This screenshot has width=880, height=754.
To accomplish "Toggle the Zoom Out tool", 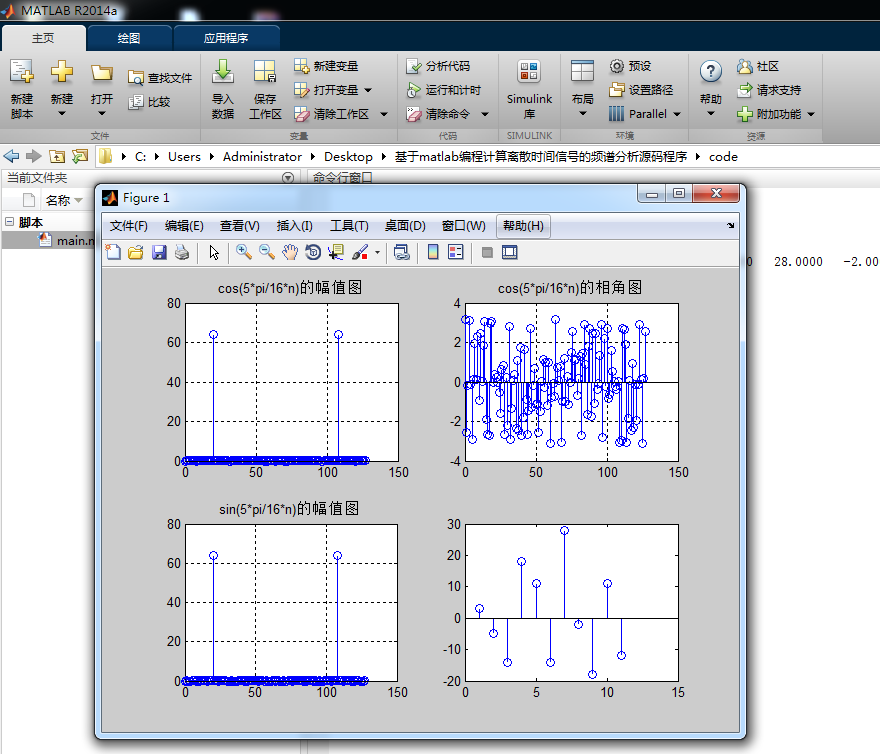I will click(267, 253).
